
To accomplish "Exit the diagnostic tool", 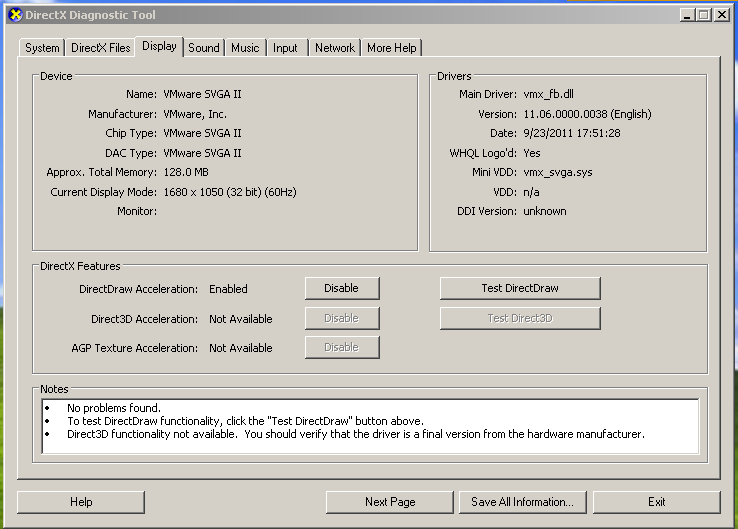I will [657, 502].
